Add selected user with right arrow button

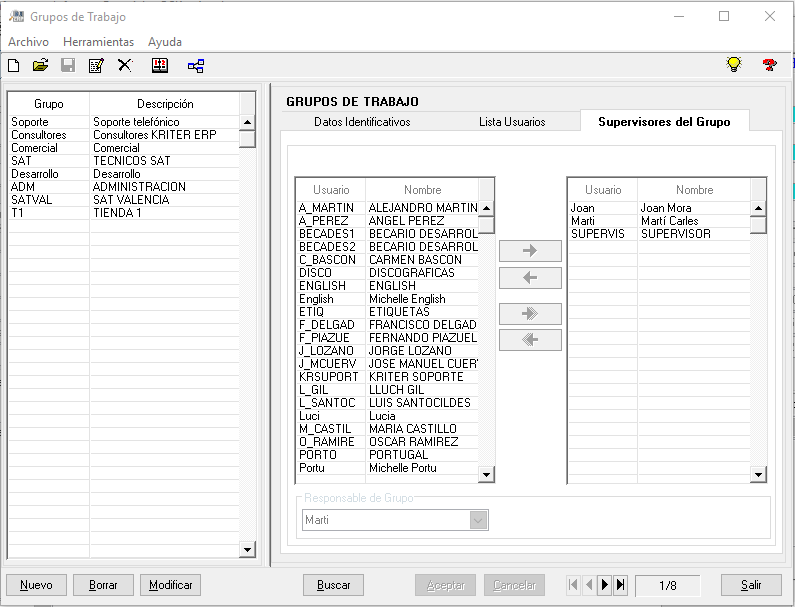coord(530,251)
